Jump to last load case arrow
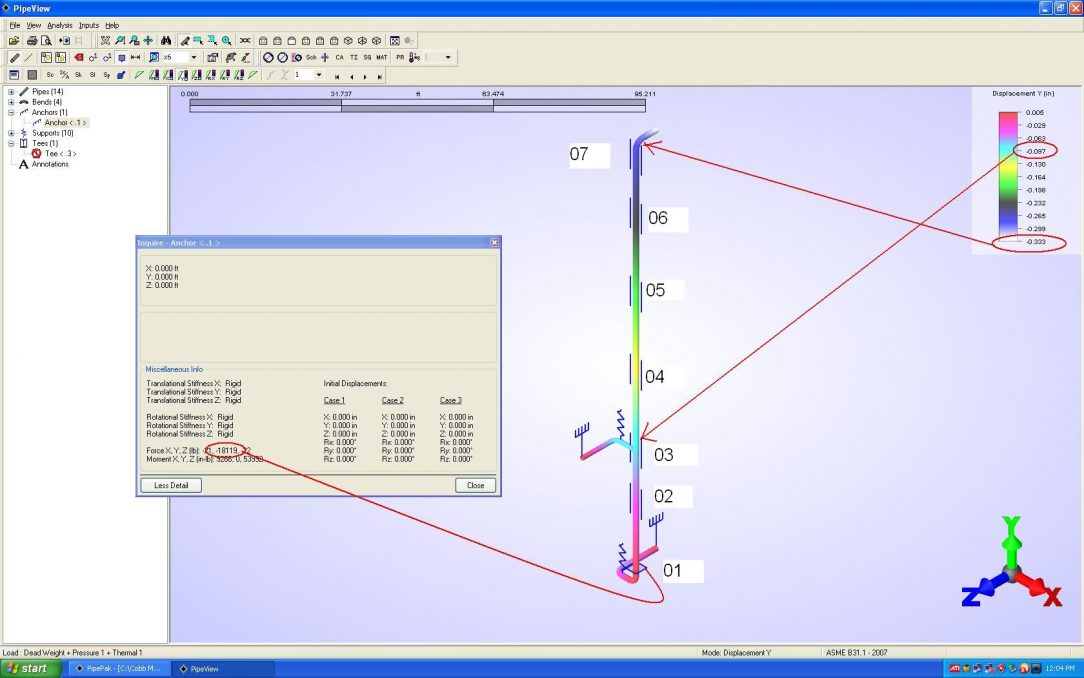Screen dimensions: 1084x678 tap(380, 76)
